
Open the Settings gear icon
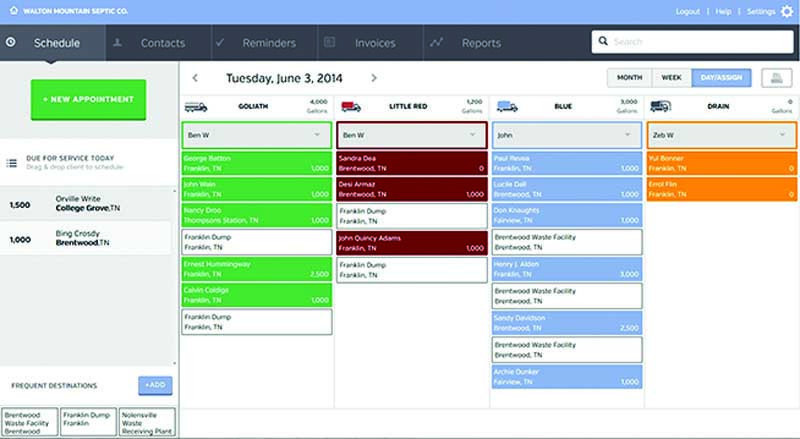pos(787,11)
